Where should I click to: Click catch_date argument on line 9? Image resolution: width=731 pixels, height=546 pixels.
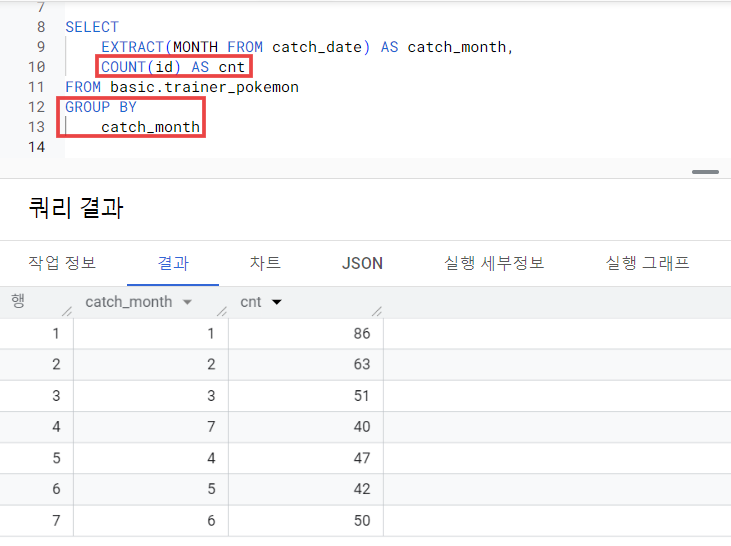click(x=317, y=47)
